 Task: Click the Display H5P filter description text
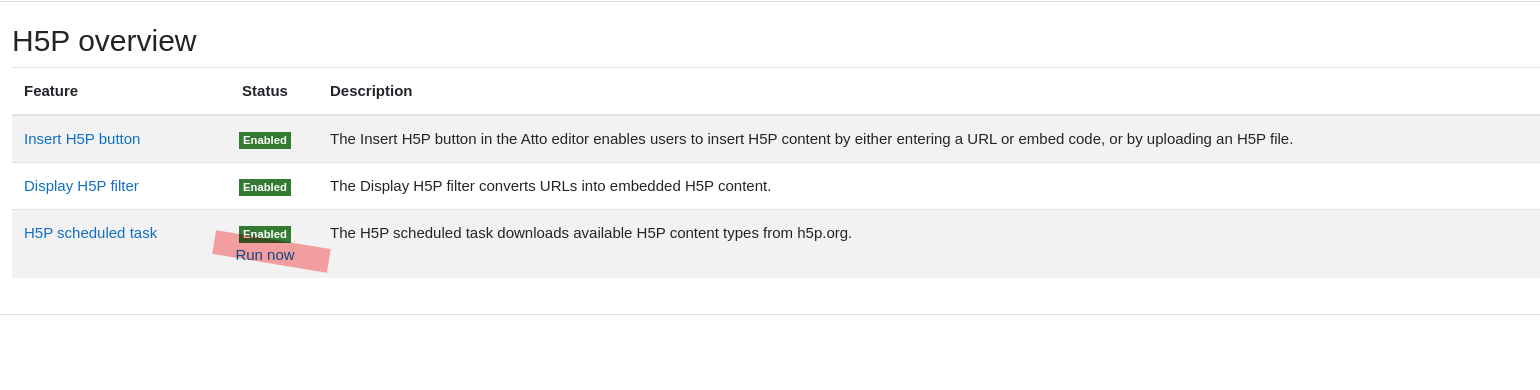click(550, 186)
